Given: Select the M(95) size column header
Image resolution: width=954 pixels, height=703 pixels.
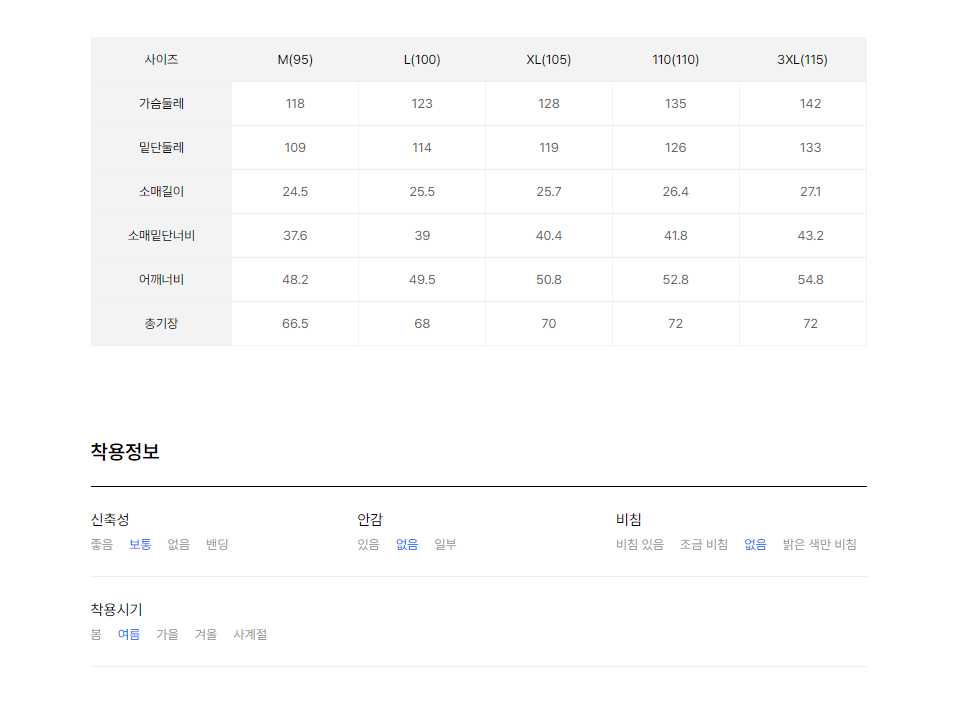Looking at the screenshot, I should click(295, 60).
